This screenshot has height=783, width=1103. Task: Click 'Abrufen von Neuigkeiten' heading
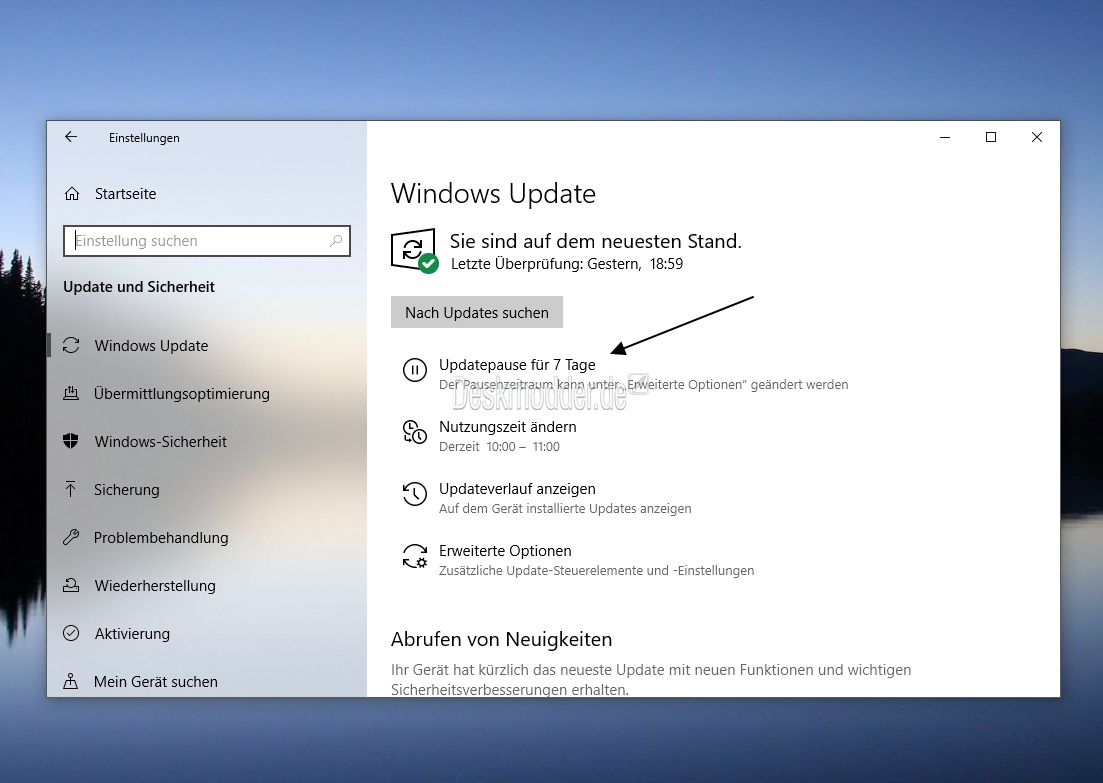502,639
